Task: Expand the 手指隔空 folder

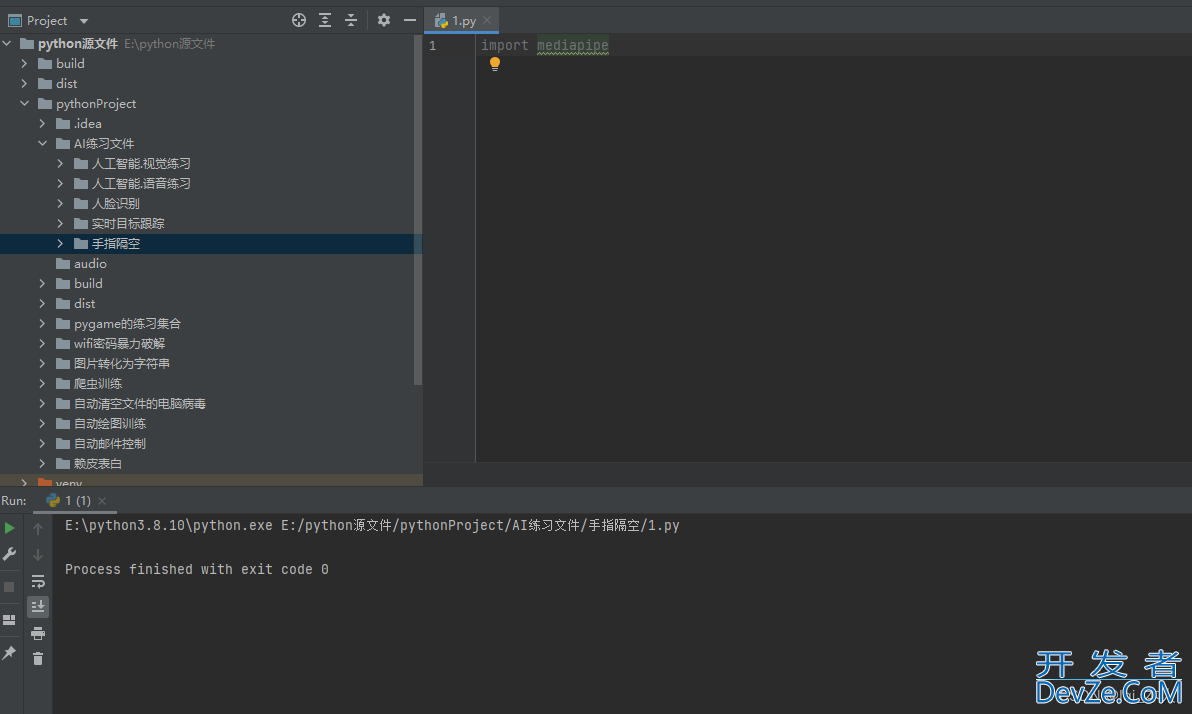Action: (61, 243)
